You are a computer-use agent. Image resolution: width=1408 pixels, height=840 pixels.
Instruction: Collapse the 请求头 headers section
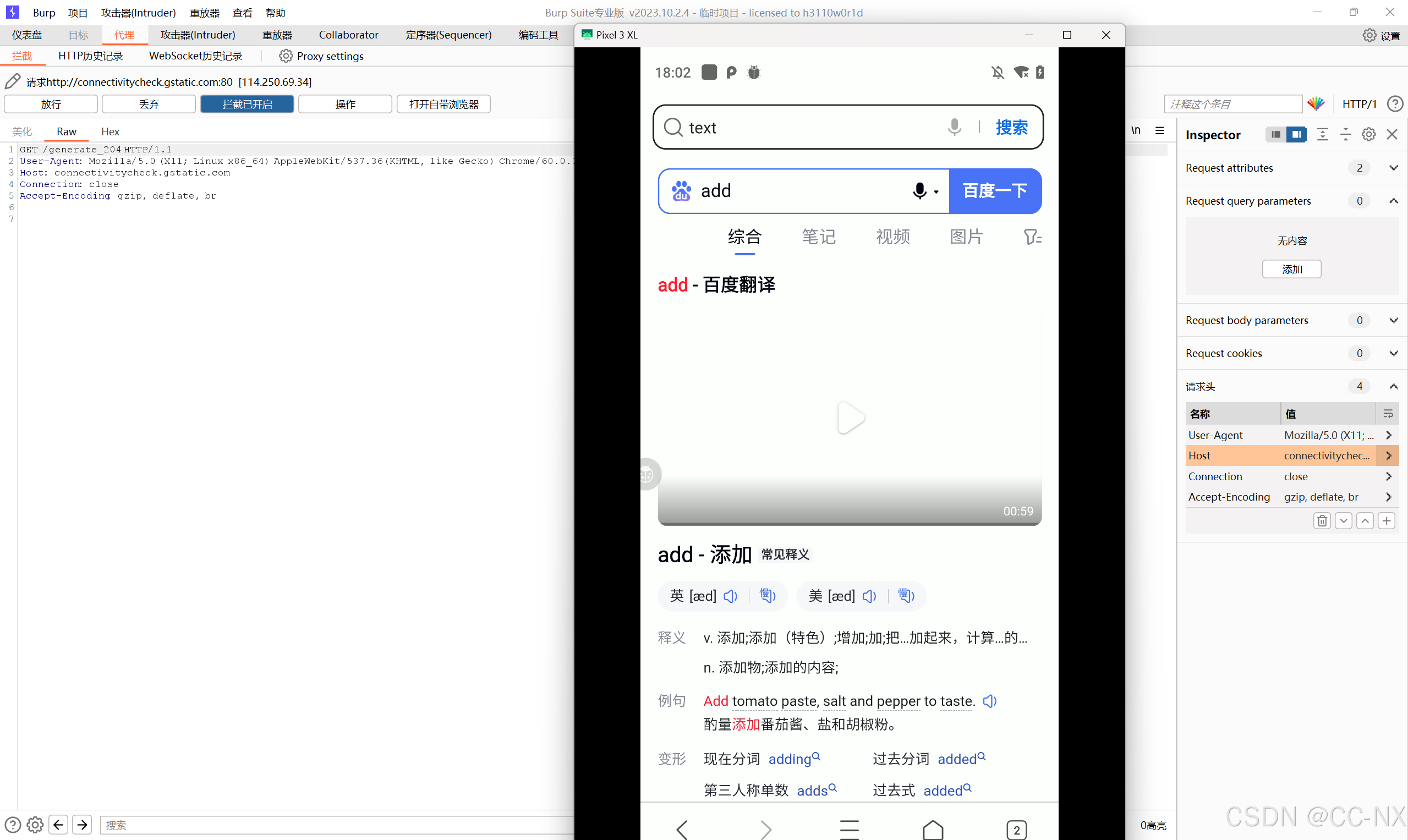1393,386
